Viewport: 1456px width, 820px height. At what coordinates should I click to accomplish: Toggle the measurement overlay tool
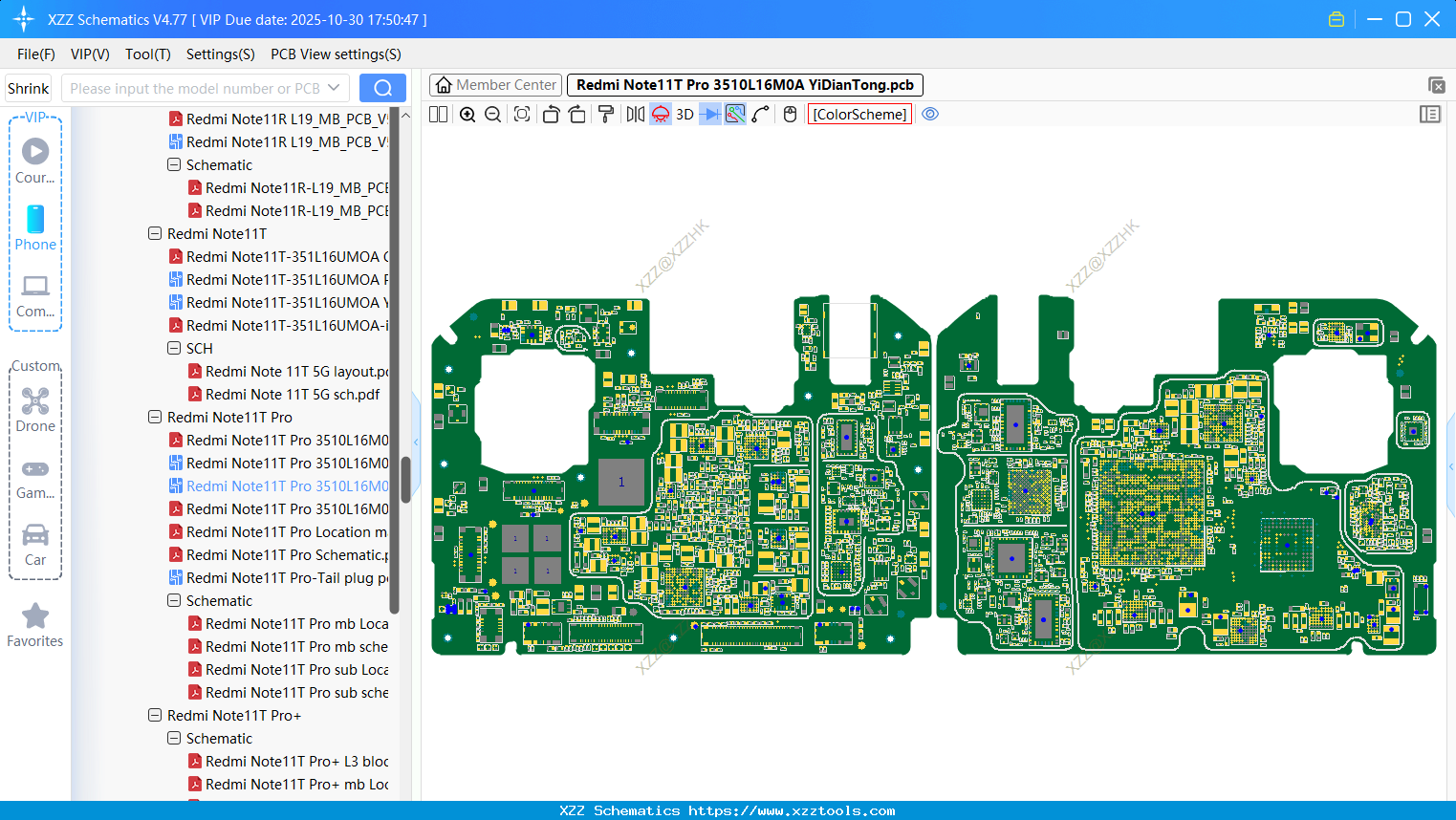(x=733, y=114)
